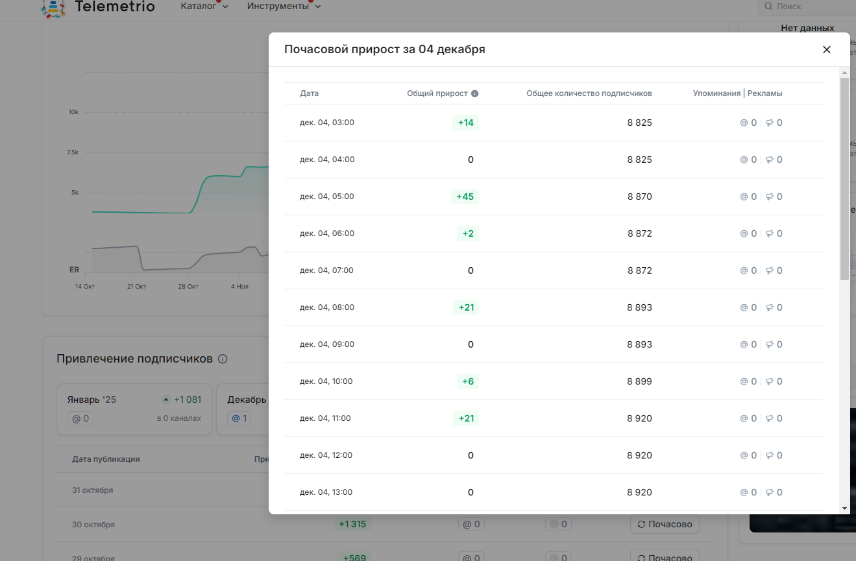Screen dimensions: 856x561
Task: Focus the Поиск search field
Action: click(809, 6)
